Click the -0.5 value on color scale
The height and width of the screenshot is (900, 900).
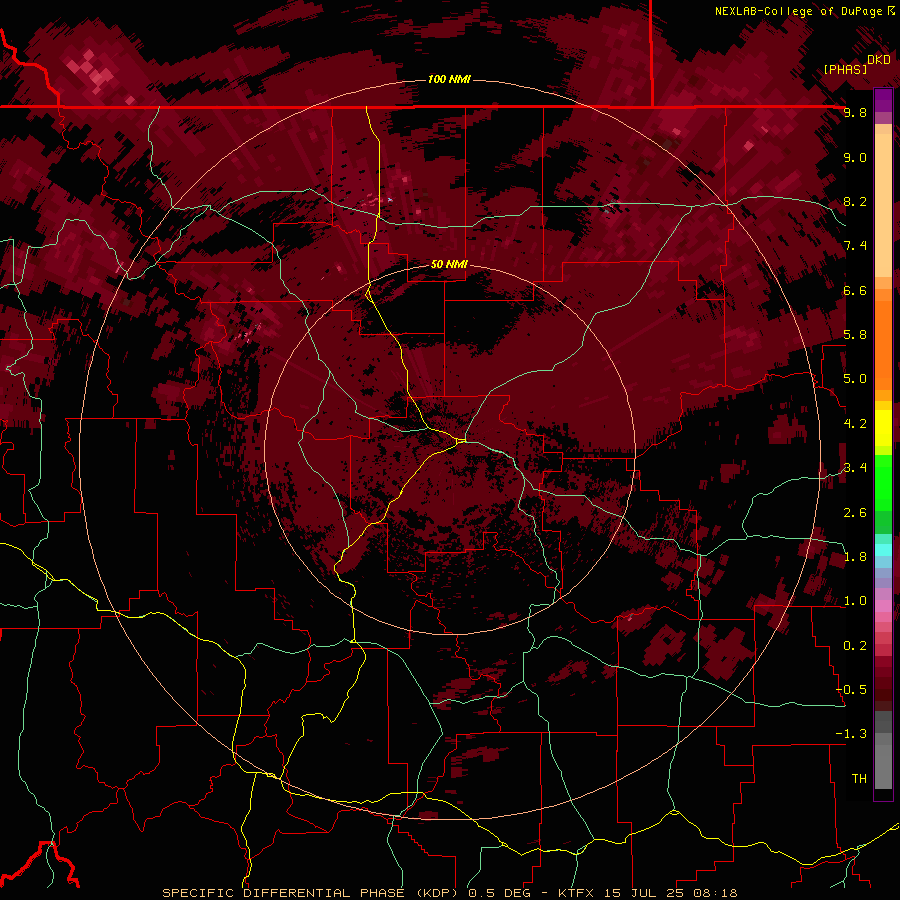click(852, 690)
